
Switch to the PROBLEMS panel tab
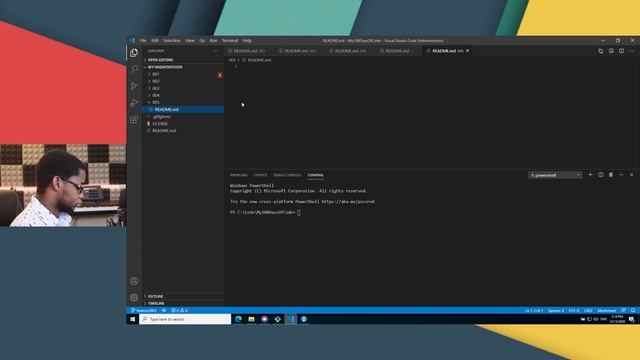[x=239, y=175]
